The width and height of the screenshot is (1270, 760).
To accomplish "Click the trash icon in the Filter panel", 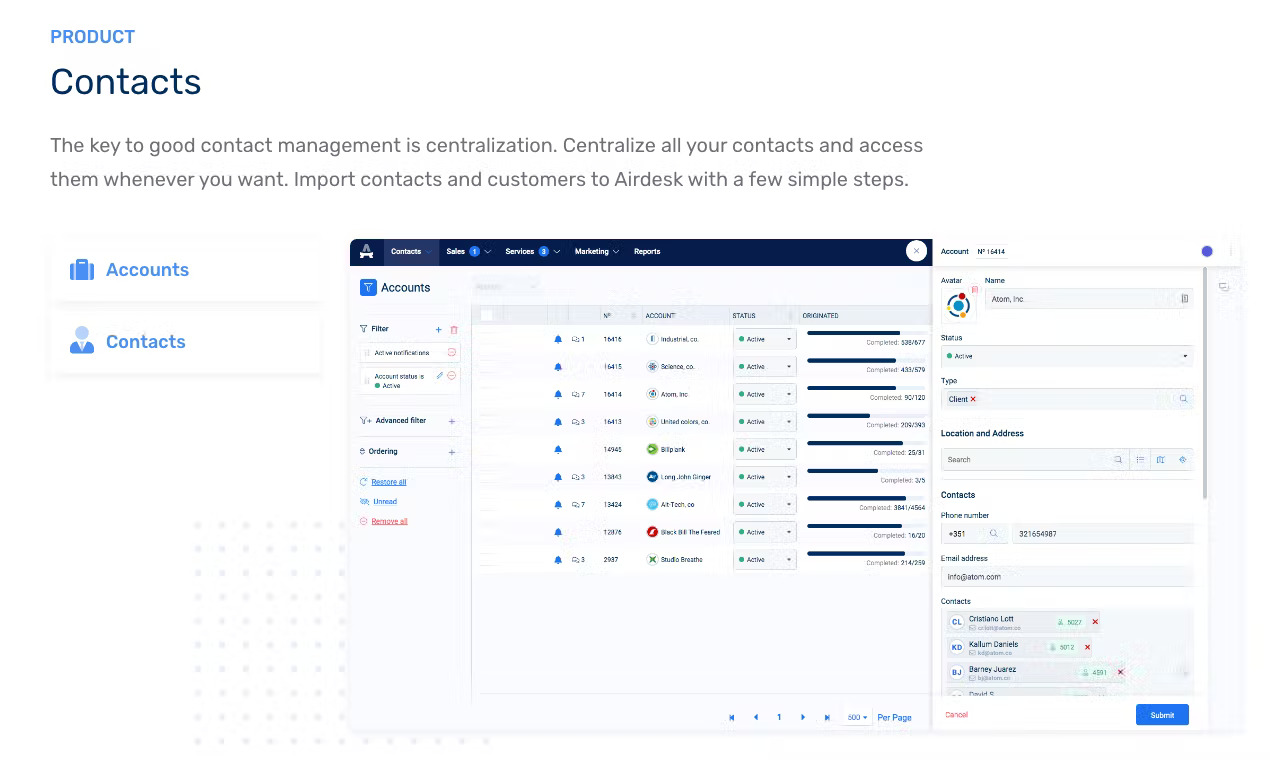I will [x=453, y=329].
